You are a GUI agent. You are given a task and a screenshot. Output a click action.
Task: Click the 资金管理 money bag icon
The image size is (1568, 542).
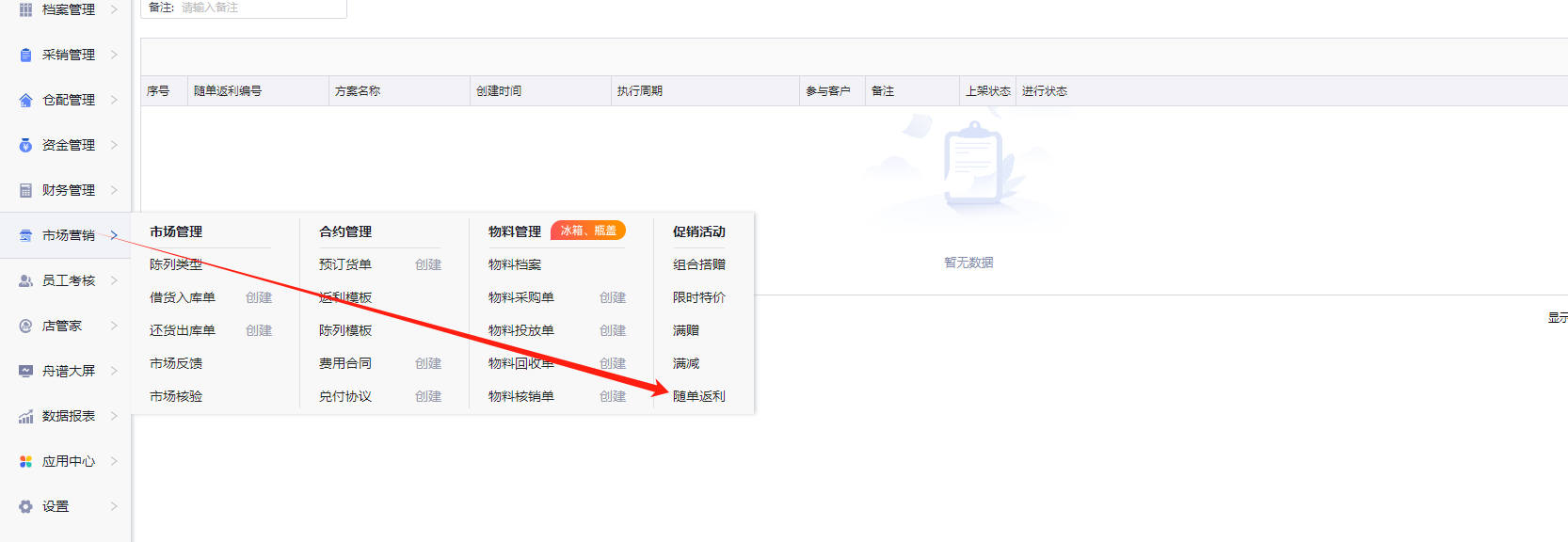(25, 145)
